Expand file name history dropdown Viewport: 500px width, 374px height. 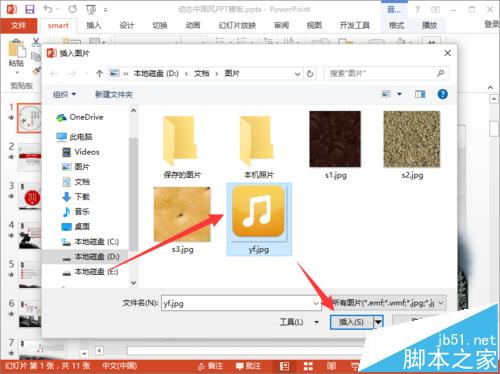(x=316, y=303)
